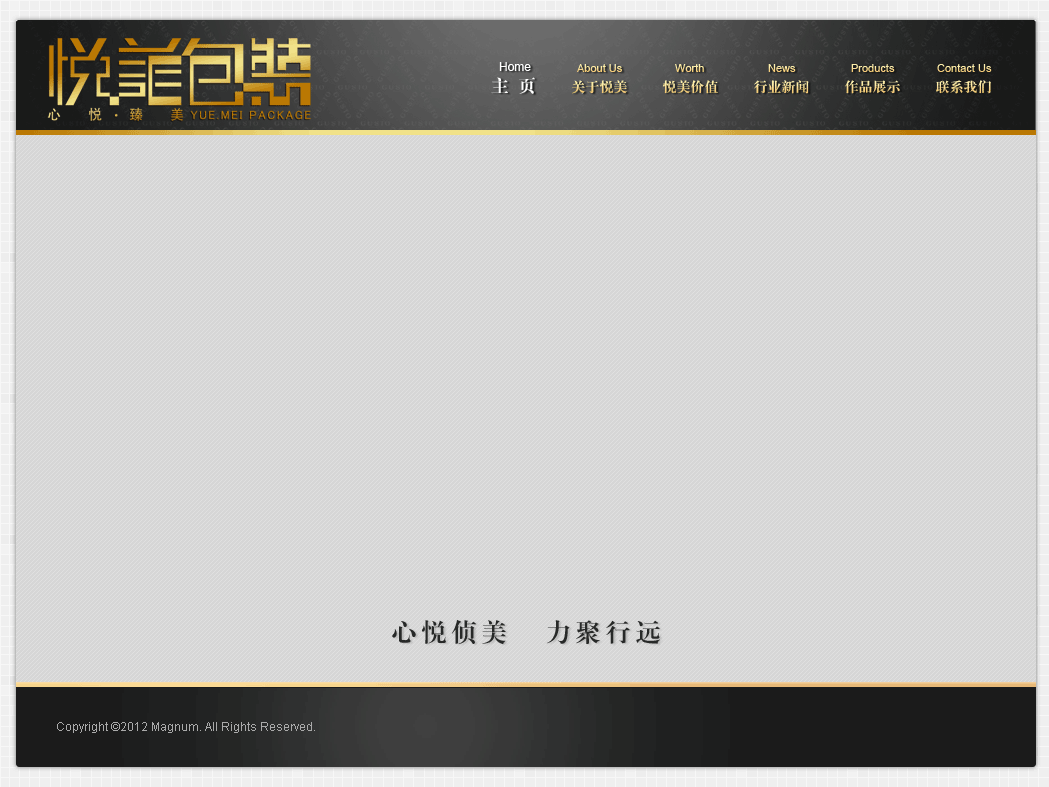Select the 悦美价值 link

point(690,87)
